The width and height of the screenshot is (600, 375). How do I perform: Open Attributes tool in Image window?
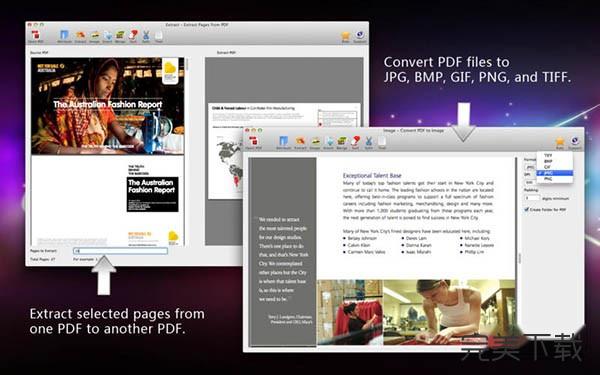click(284, 141)
